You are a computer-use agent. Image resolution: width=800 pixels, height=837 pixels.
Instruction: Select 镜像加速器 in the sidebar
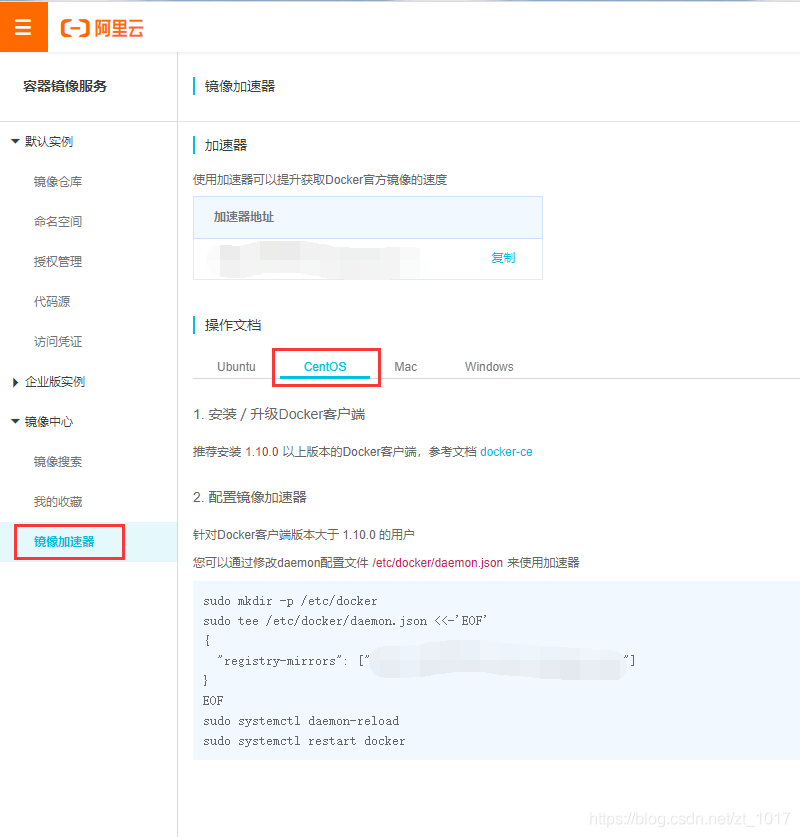(64, 542)
